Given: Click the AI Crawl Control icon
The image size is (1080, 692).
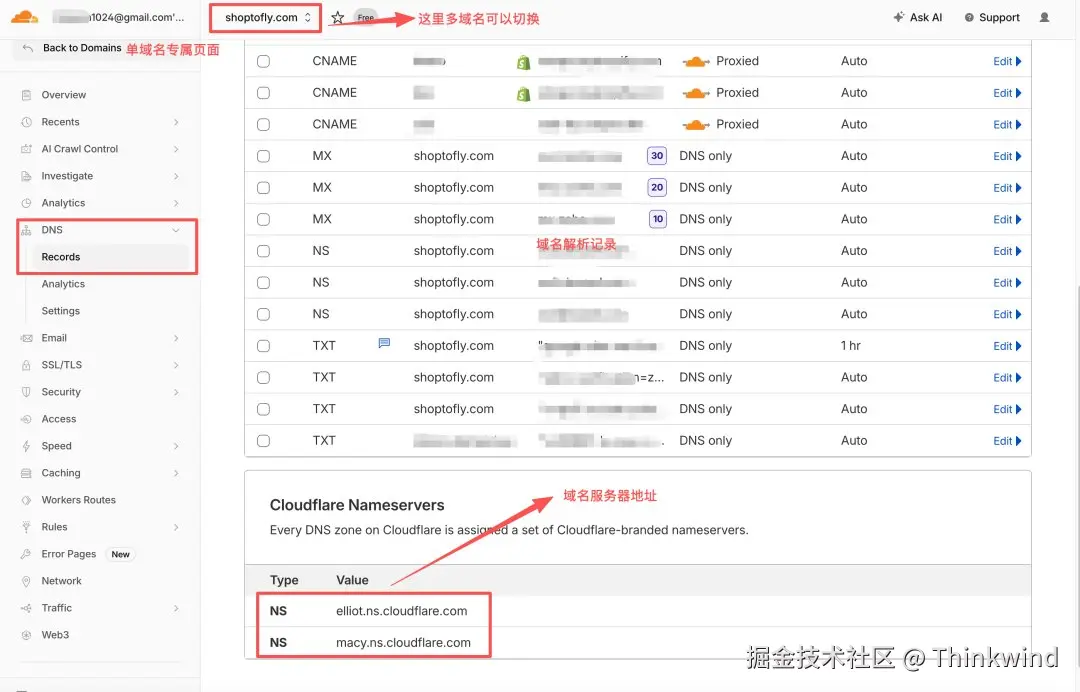Looking at the screenshot, I should (26, 149).
